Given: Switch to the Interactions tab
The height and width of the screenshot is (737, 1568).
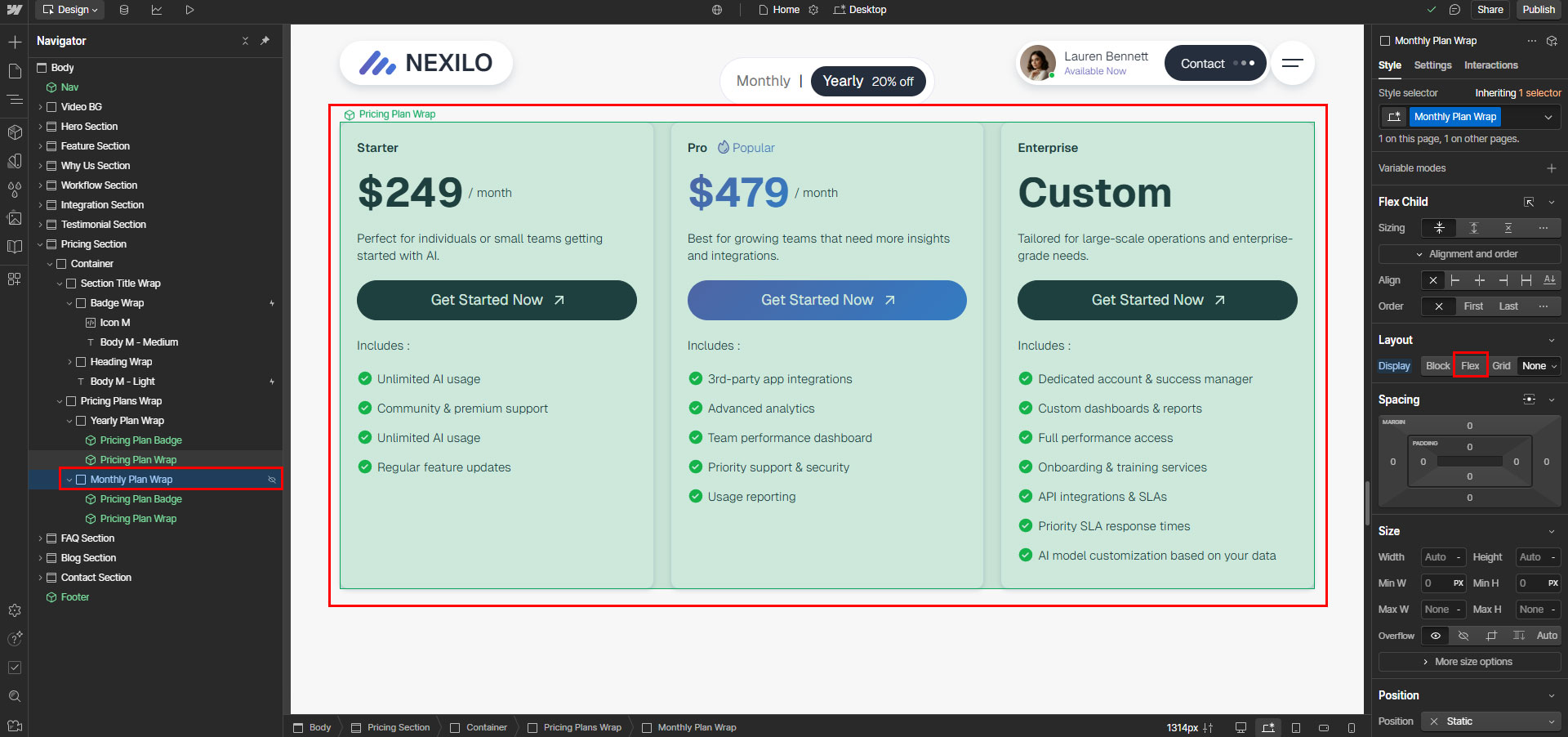Looking at the screenshot, I should click(1490, 65).
